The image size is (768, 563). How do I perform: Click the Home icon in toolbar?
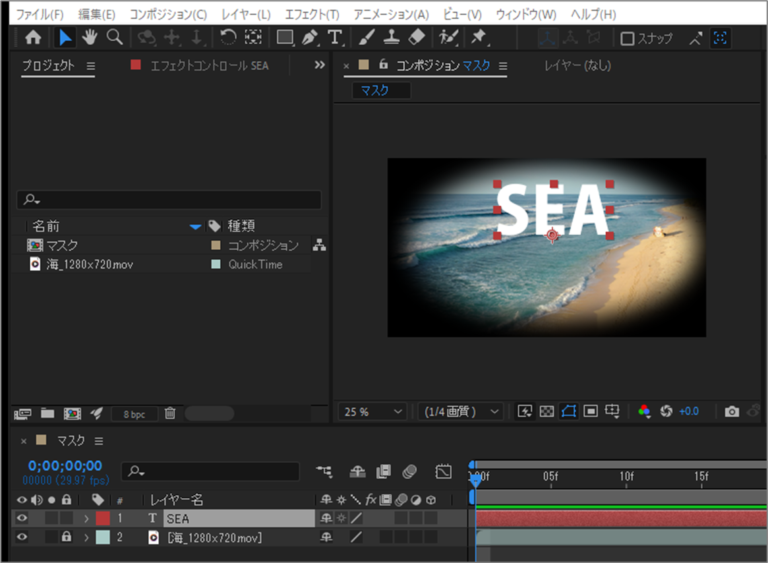(33, 37)
